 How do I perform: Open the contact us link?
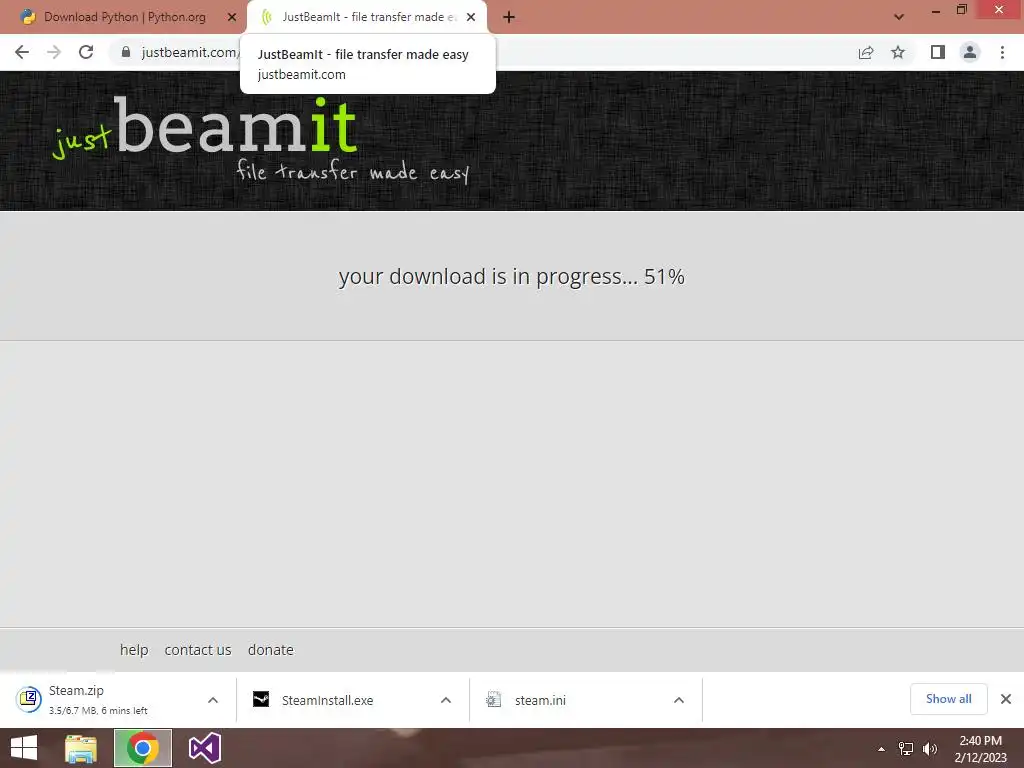click(198, 650)
